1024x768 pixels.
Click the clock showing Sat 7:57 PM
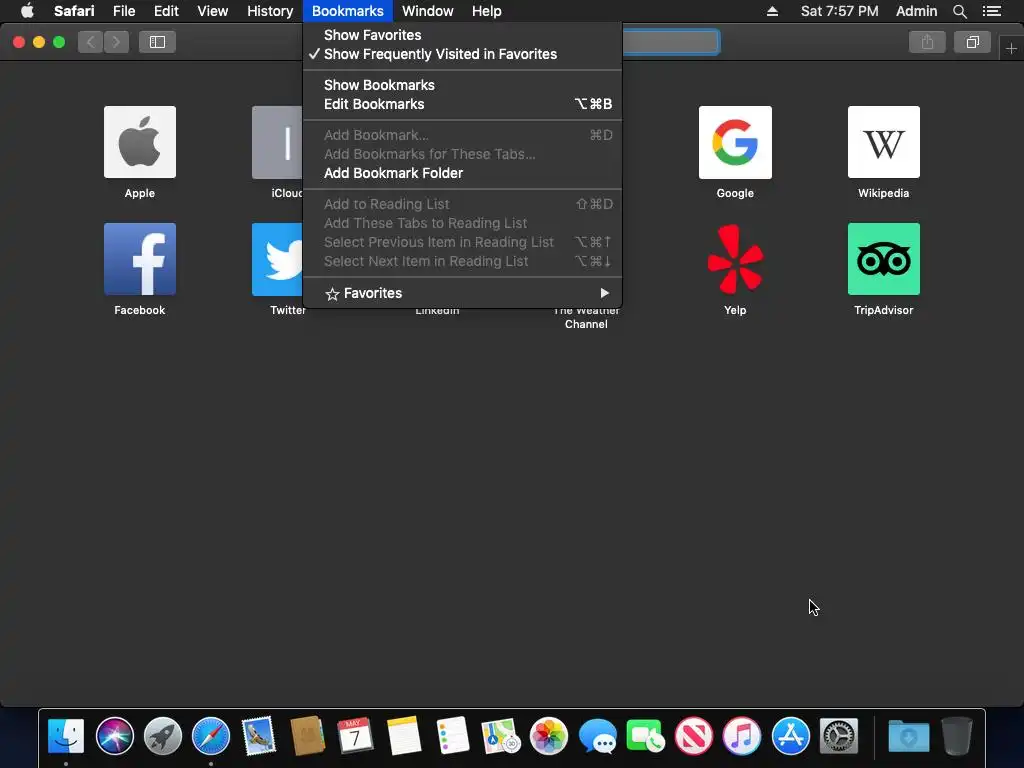839,11
